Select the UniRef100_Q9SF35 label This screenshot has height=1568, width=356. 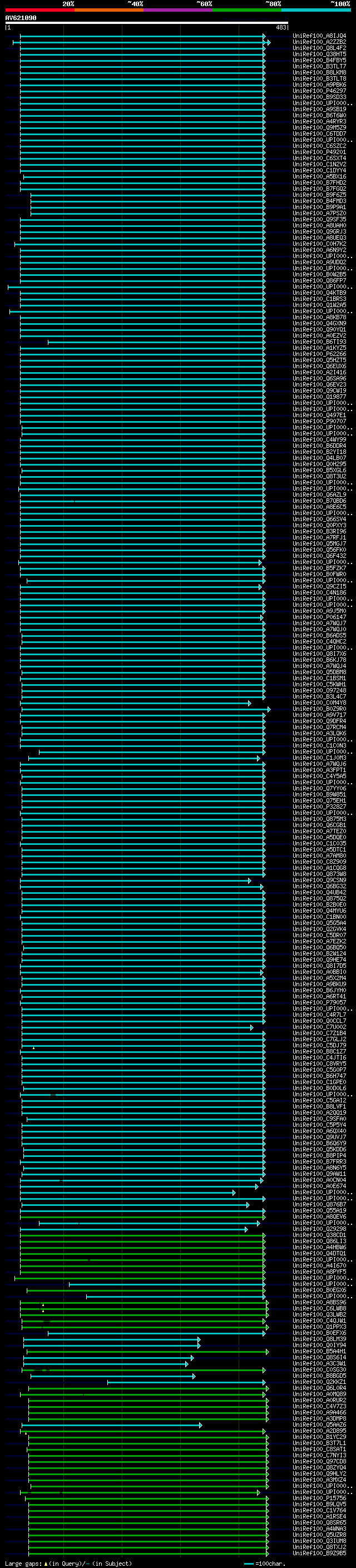pos(319,220)
